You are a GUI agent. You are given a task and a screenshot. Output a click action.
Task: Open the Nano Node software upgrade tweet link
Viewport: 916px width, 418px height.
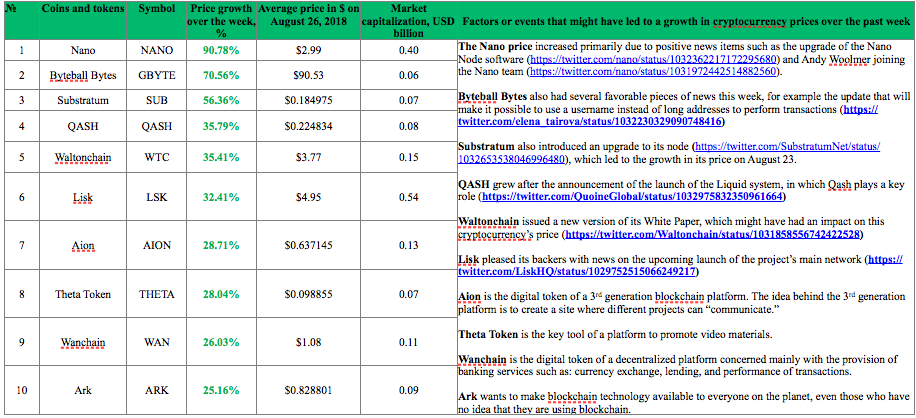pos(654,60)
